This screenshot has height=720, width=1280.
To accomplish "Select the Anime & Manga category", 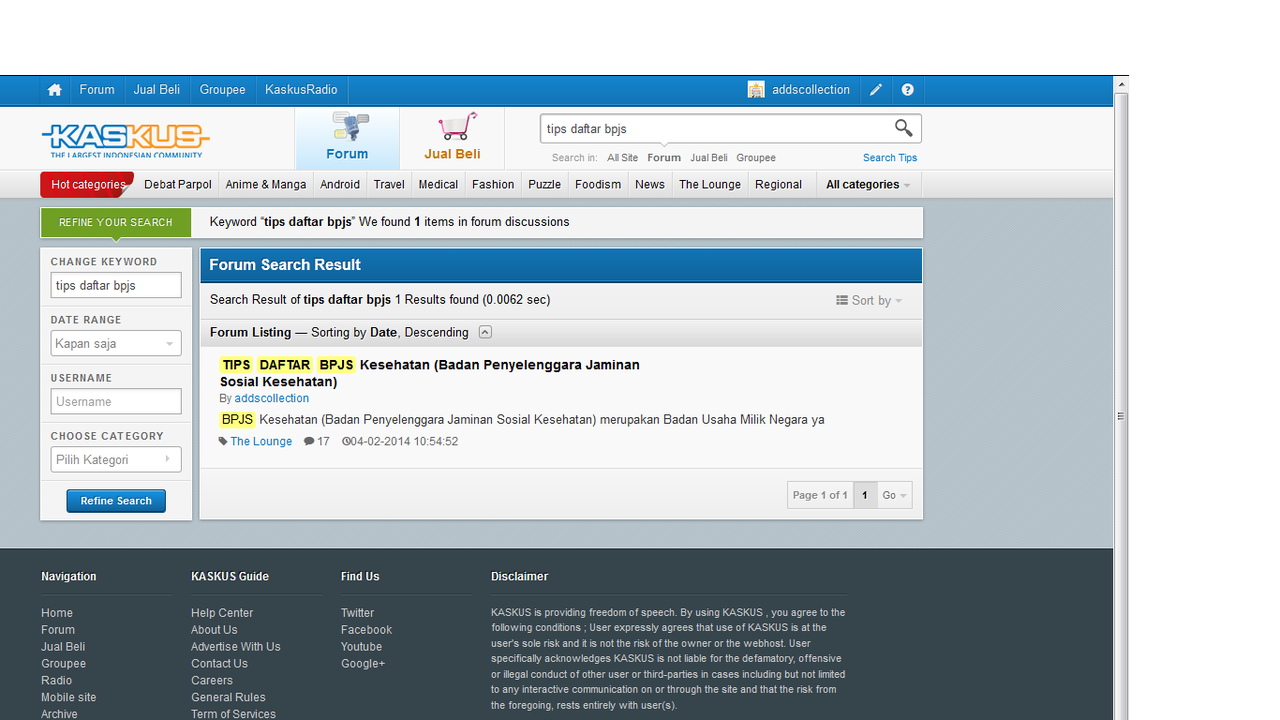I will coord(266,184).
